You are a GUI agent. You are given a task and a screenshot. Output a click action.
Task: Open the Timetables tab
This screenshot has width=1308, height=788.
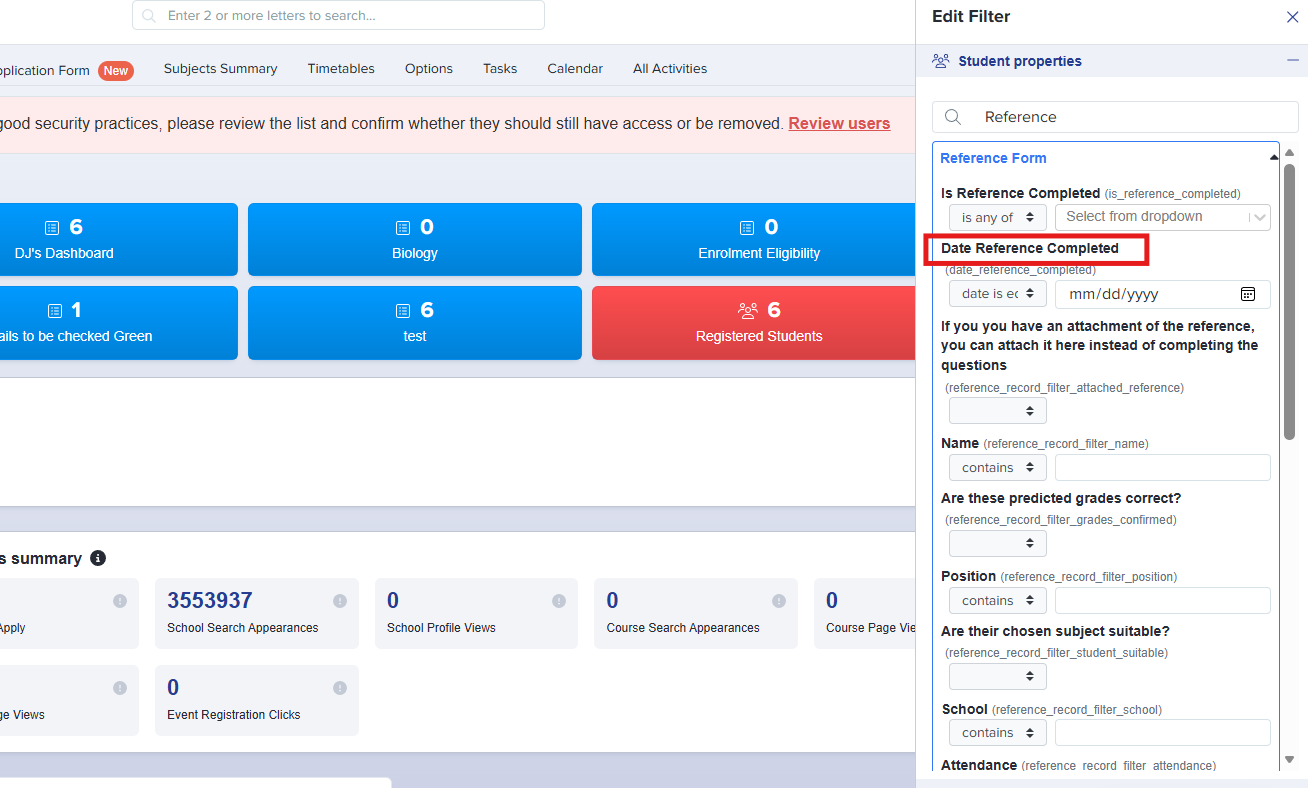341,69
